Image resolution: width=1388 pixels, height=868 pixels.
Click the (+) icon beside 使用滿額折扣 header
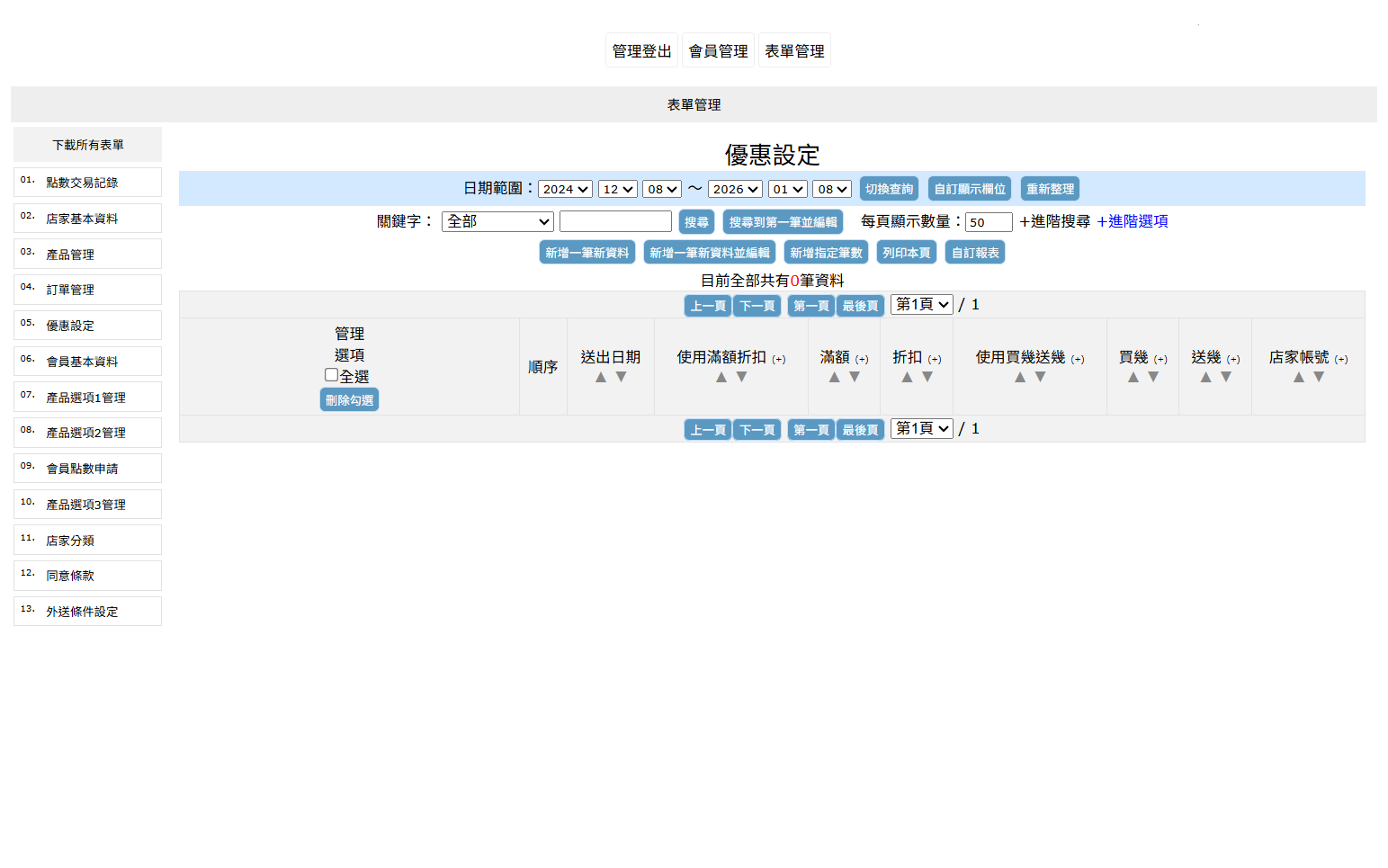pos(779,359)
